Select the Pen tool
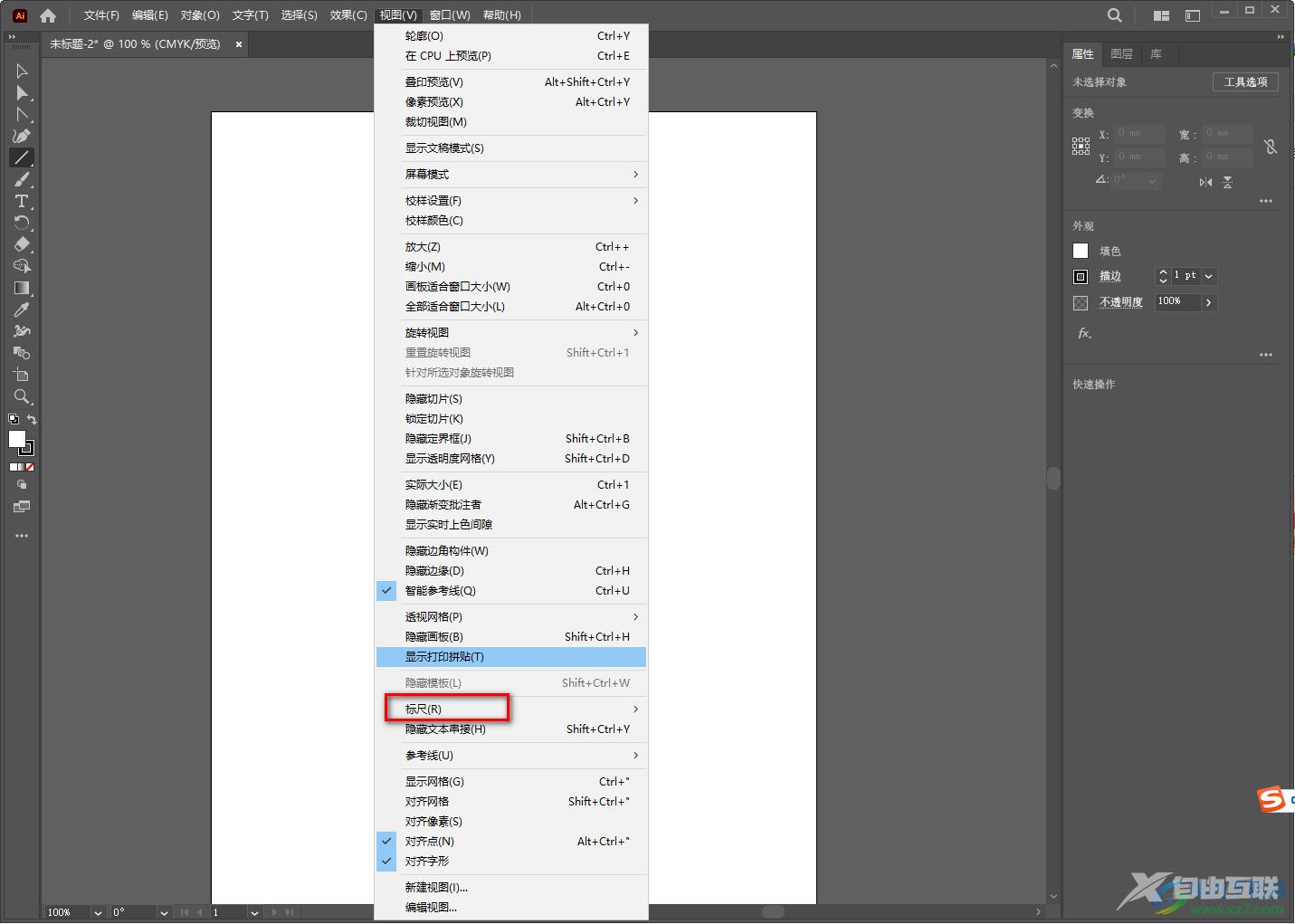 pyautogui.click(x=22, y=136)
